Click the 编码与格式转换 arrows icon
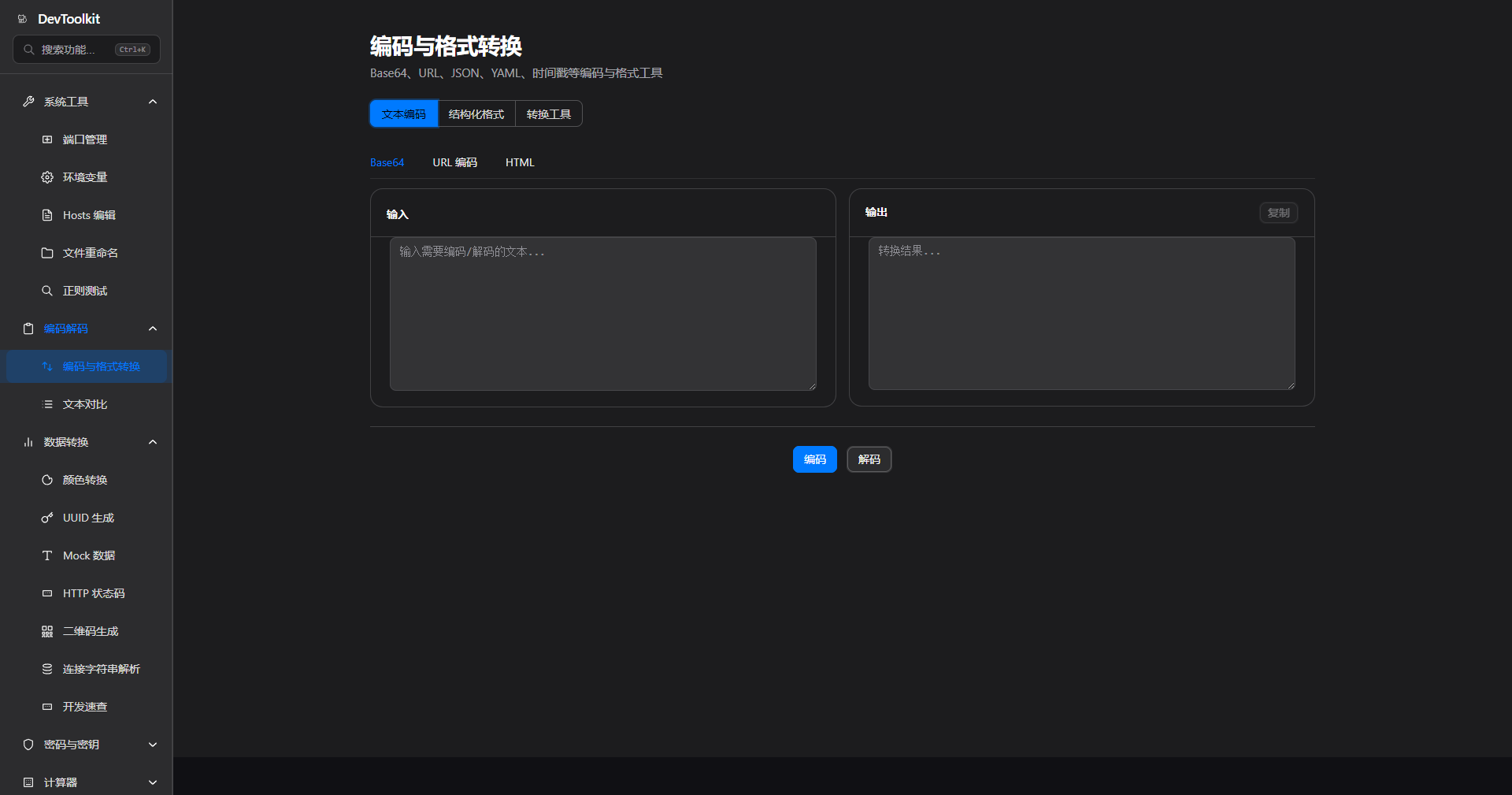This screenshot has width=1512, height=795. point(47,366)
